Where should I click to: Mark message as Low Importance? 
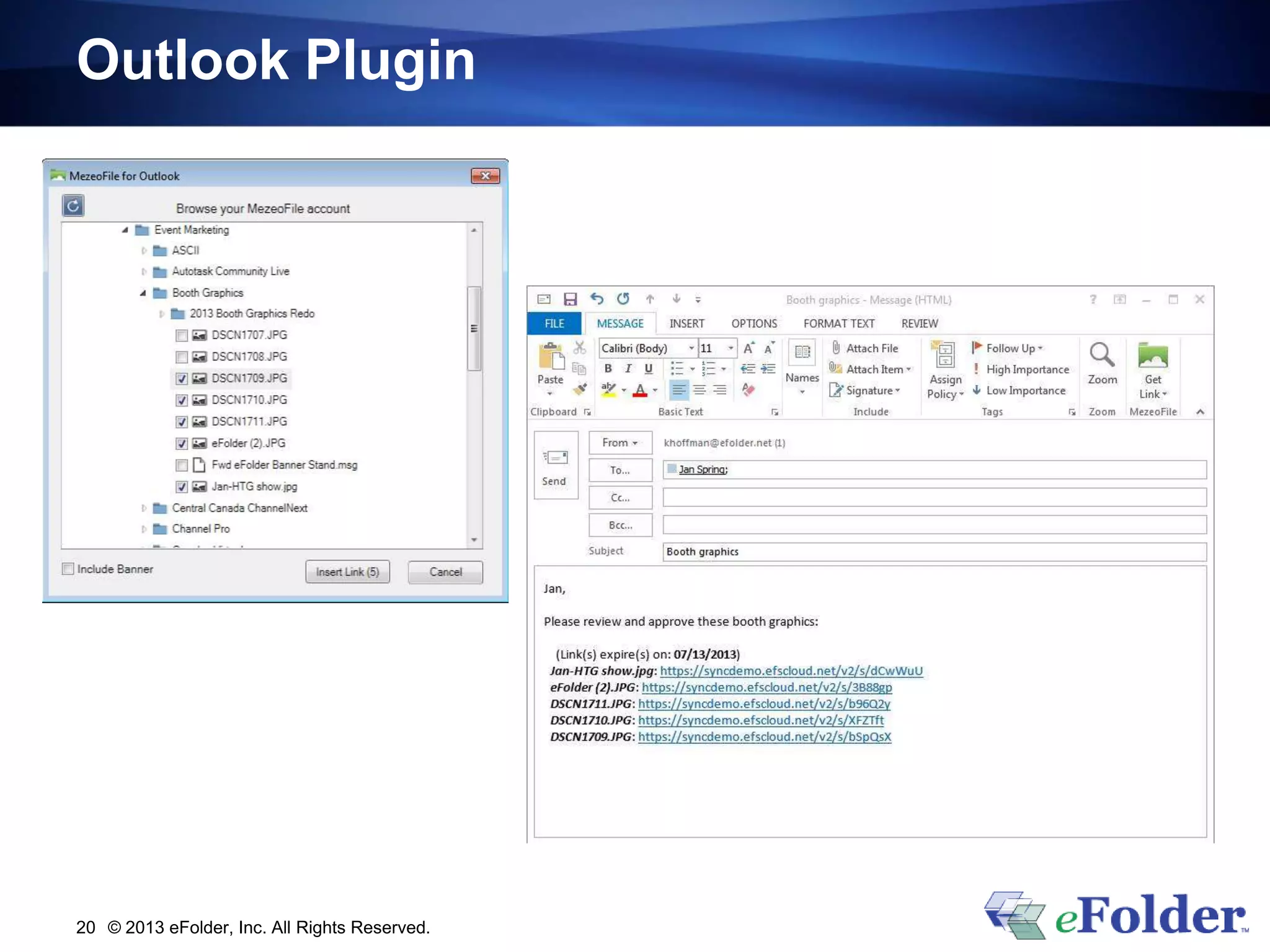[1019, 390]
